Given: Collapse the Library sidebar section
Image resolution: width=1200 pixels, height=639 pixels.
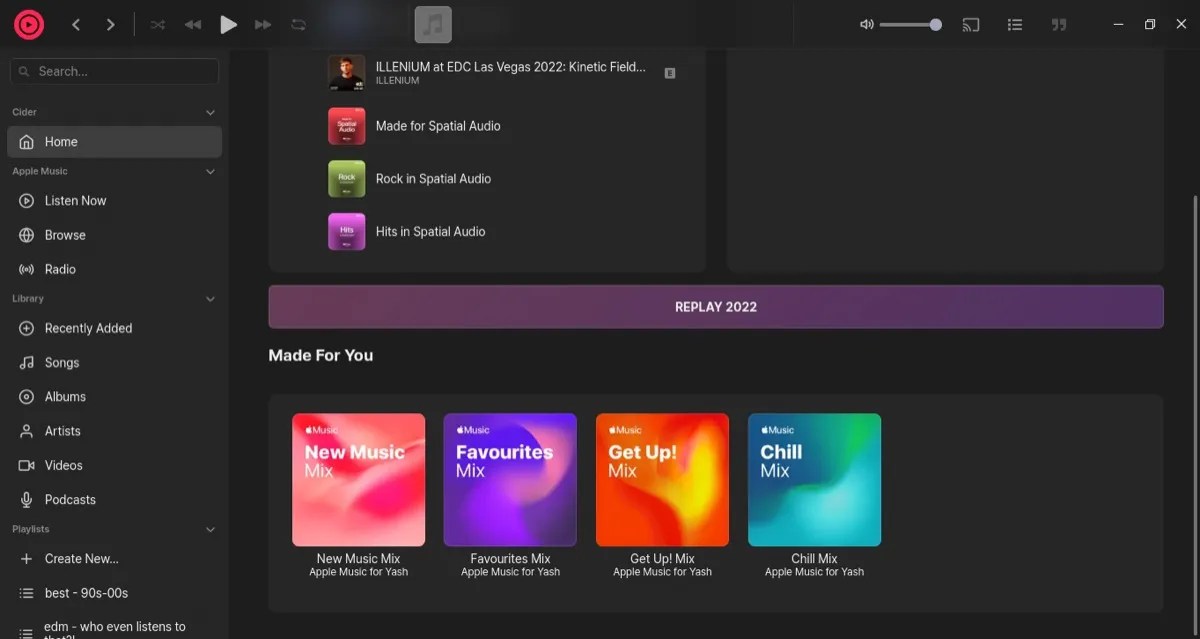Looking at the screenshot, I should tap(210, 298).
